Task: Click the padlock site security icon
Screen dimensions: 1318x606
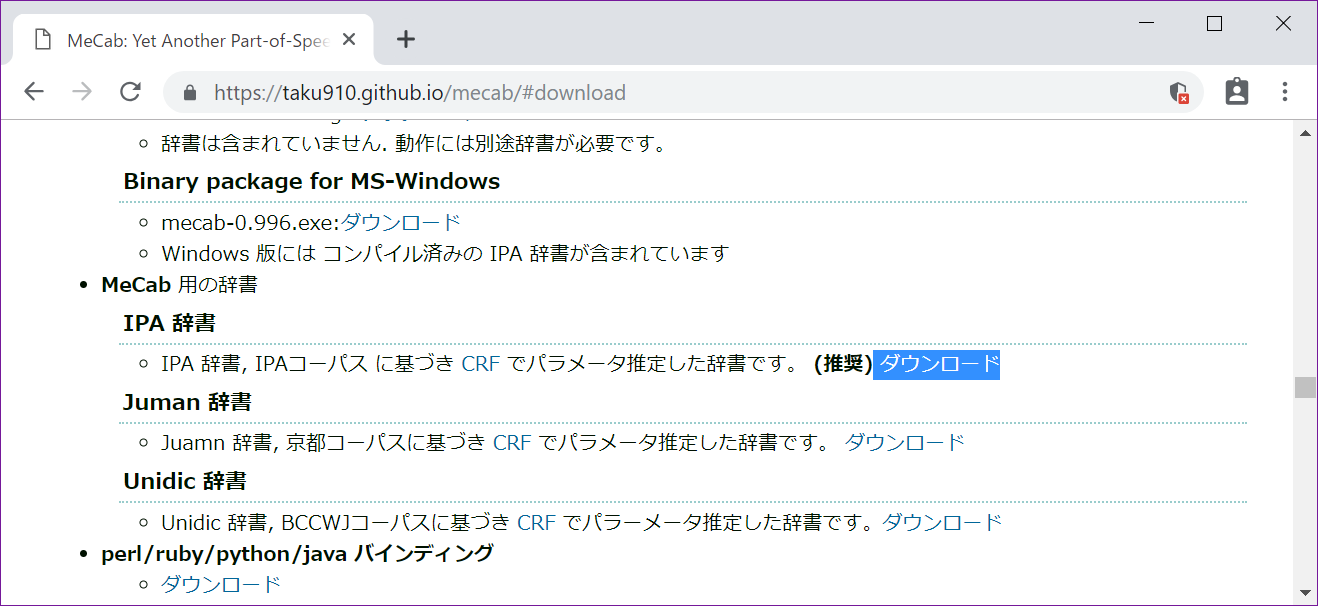Action: (x=189, y=91)
